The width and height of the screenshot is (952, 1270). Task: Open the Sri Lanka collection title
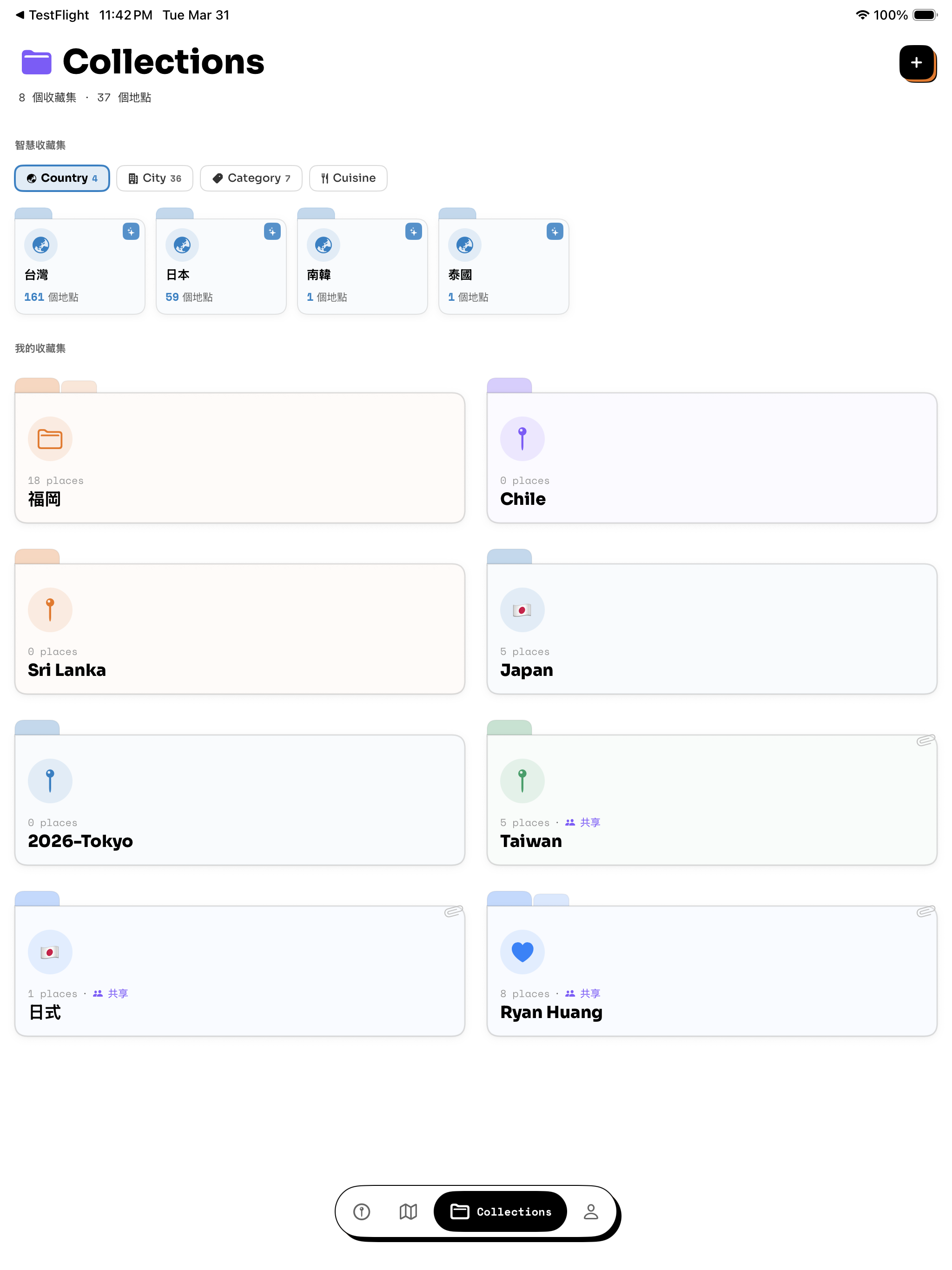[x=66, y=670]
